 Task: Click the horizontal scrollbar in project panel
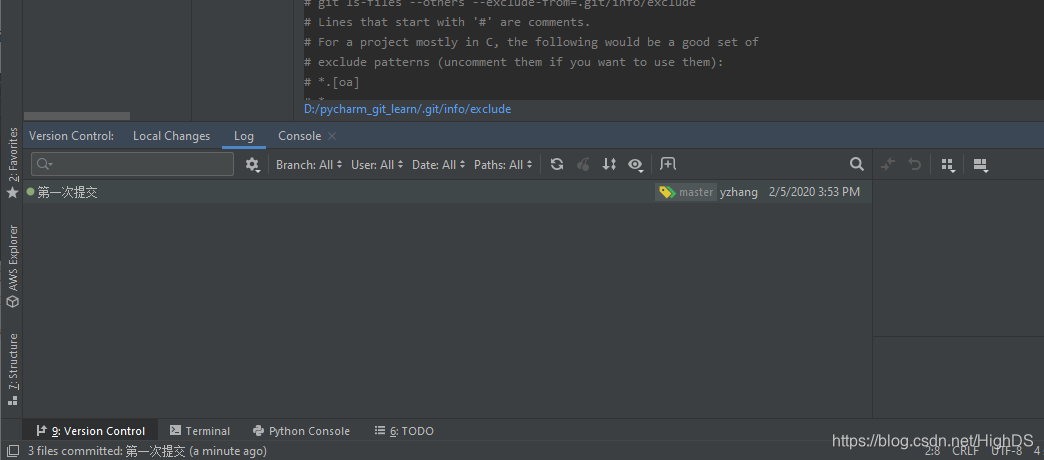(77, 116)
